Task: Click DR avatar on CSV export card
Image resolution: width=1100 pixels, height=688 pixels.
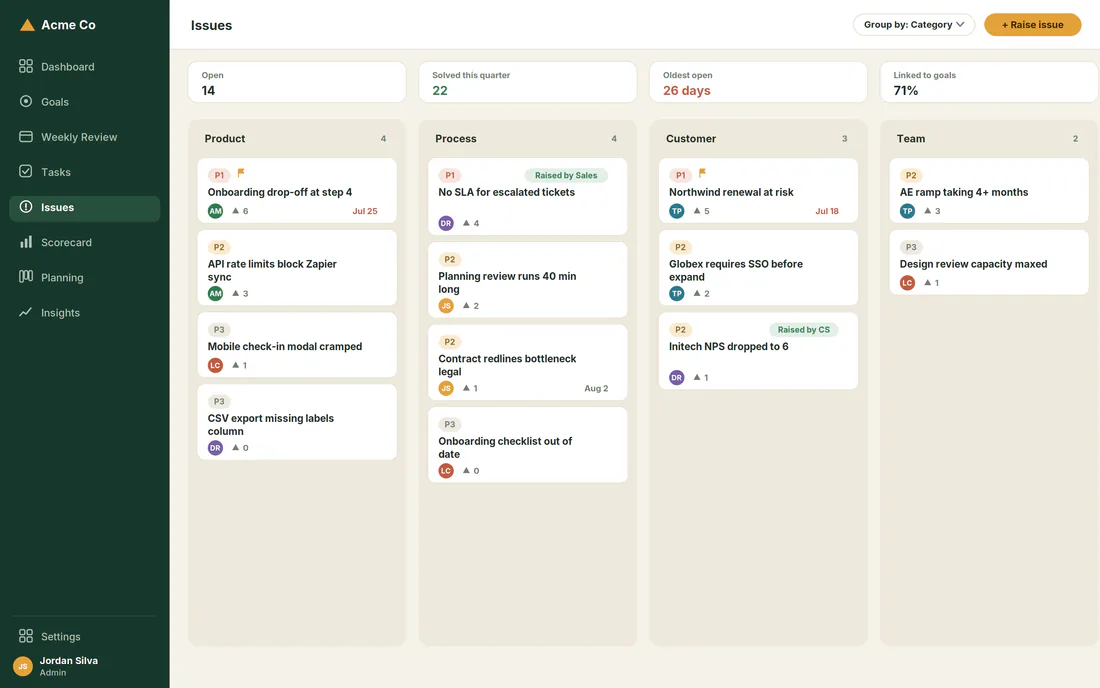Action: click(215, 447)
